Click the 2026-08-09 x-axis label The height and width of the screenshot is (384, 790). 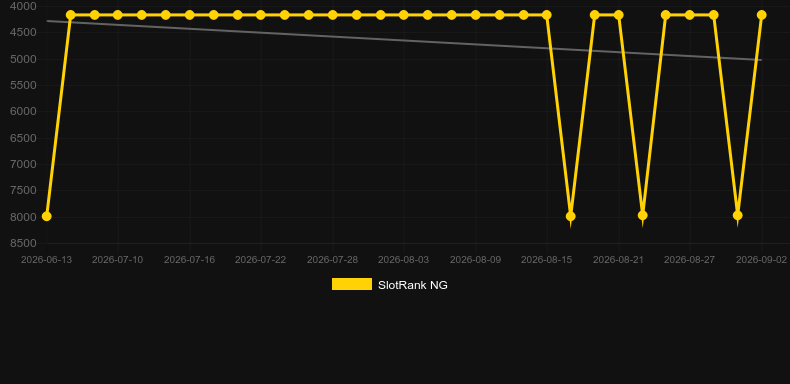475,260
